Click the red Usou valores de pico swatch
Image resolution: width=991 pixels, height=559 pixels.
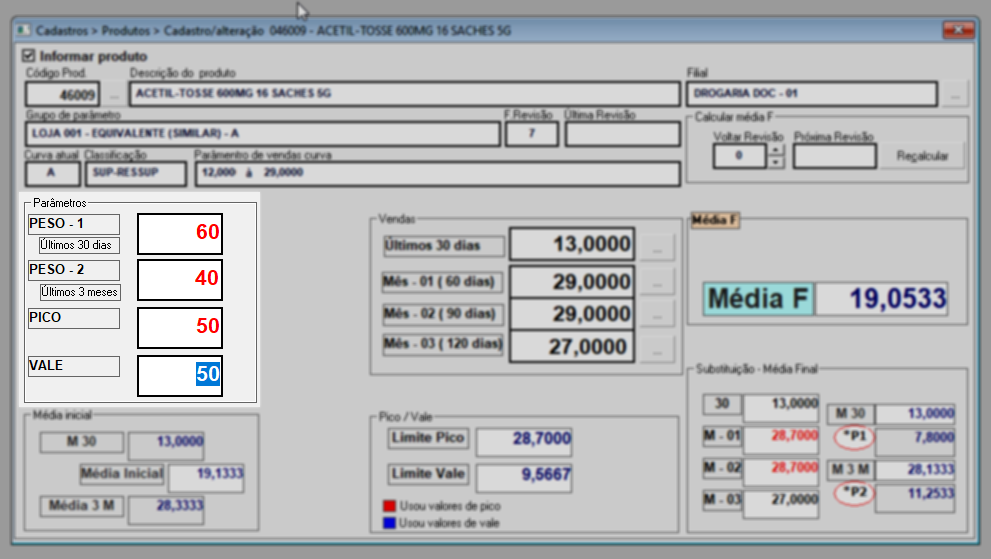389,506
